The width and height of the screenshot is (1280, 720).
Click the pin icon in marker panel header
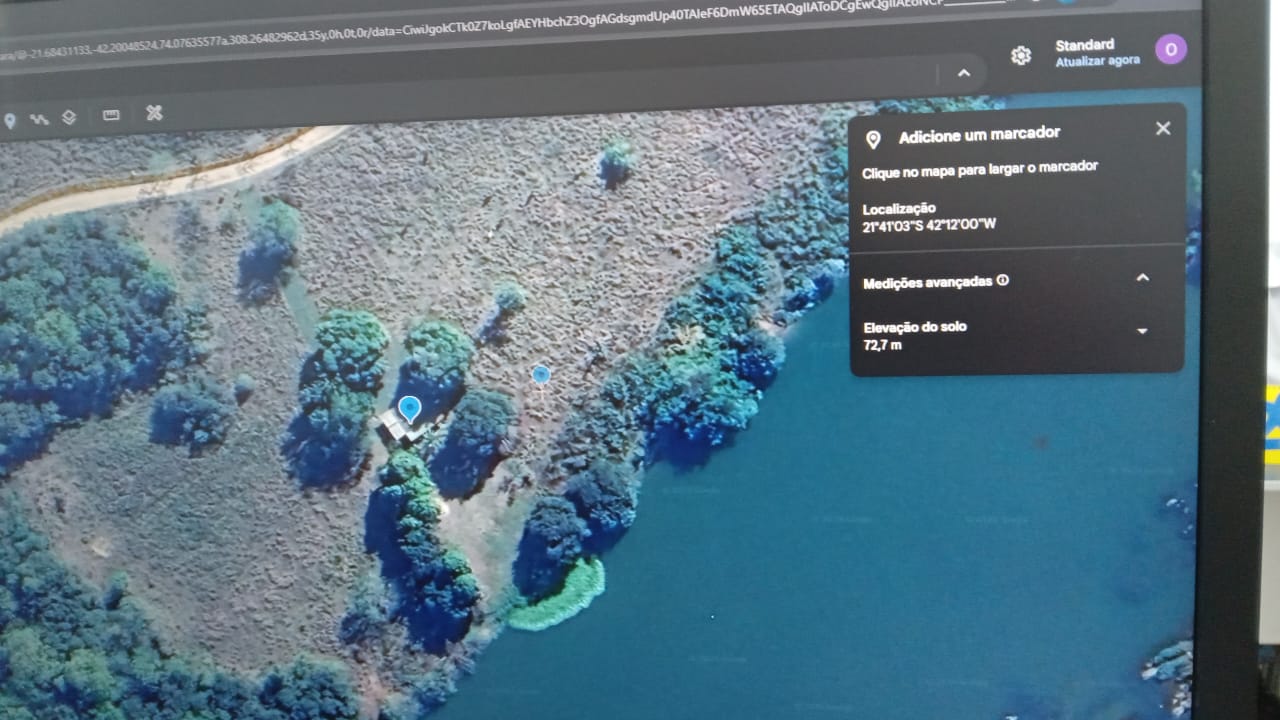873,140
